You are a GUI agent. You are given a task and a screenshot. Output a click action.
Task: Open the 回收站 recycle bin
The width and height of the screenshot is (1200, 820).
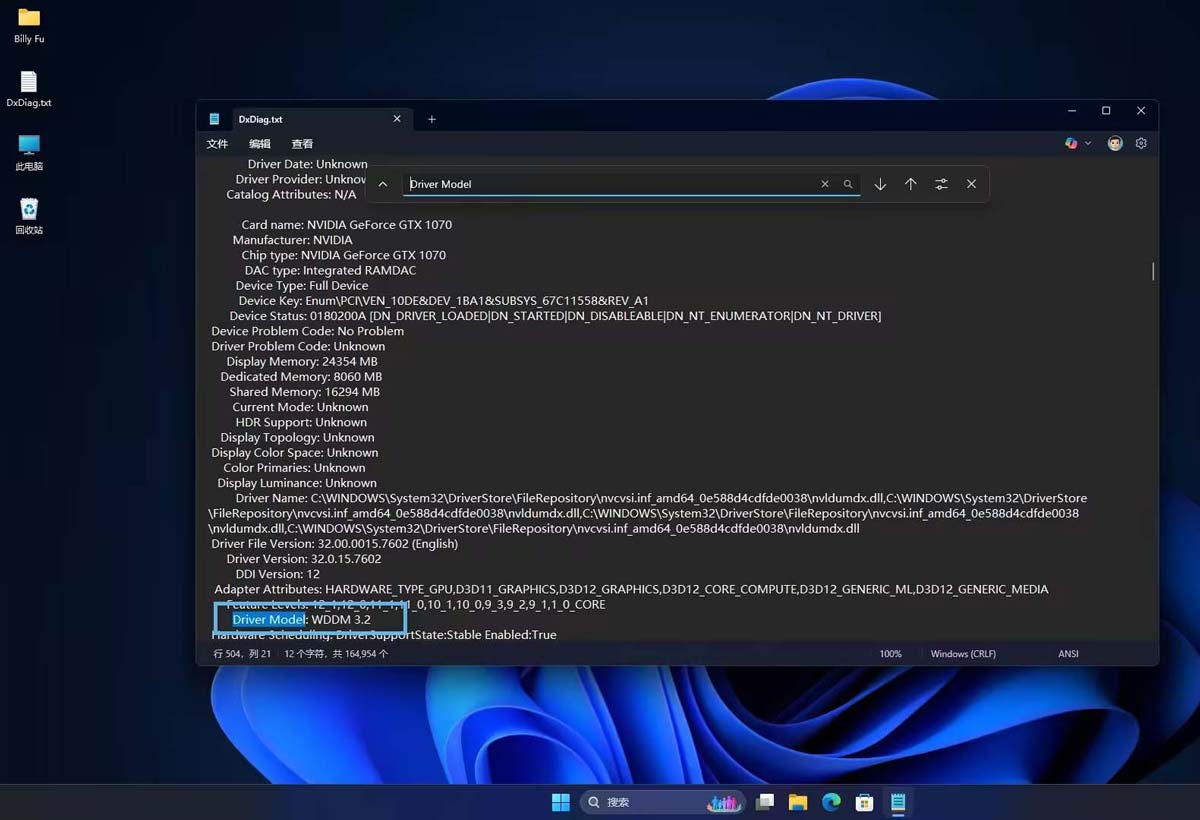click(29, 216)
